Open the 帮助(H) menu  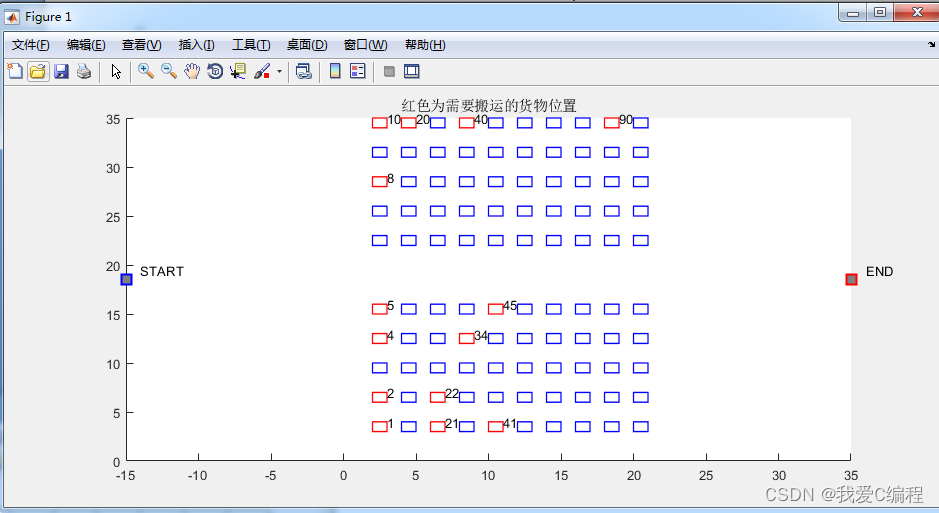425,45
